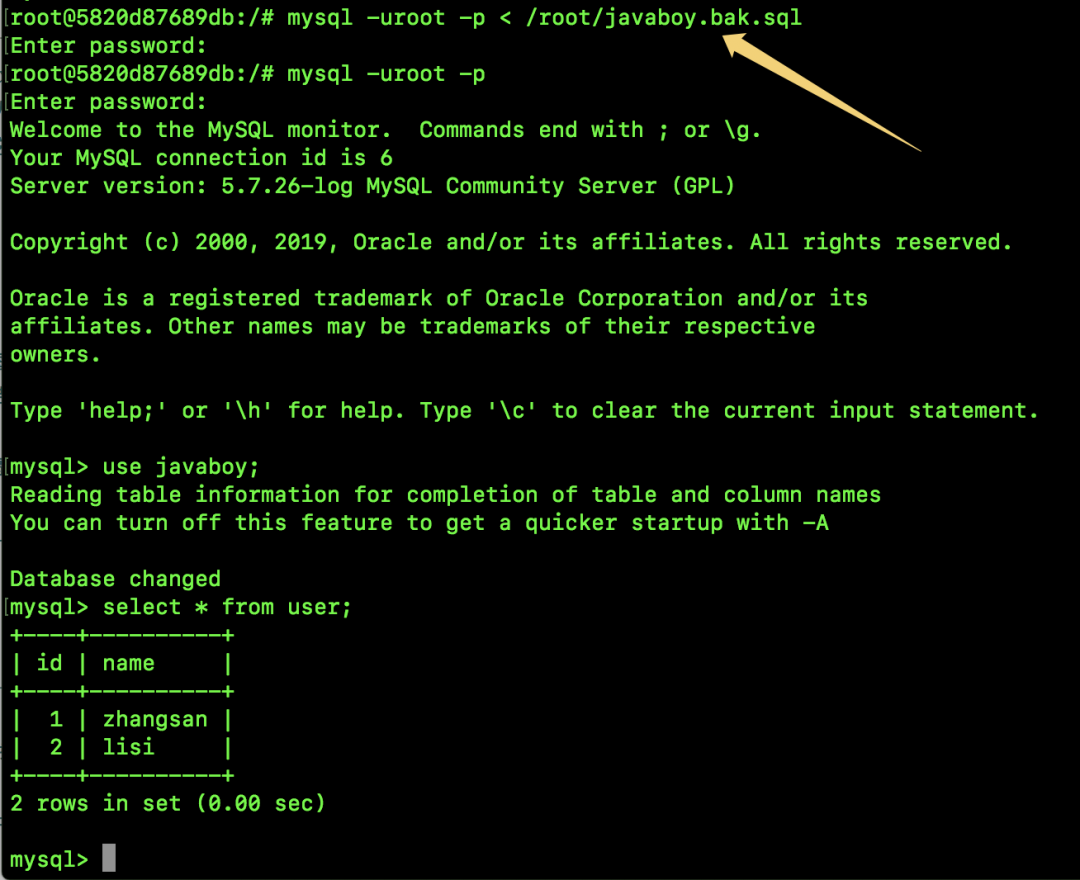Click the 'mysql -uroot -p' login command

pyautogui.click(x=386, y=74)
